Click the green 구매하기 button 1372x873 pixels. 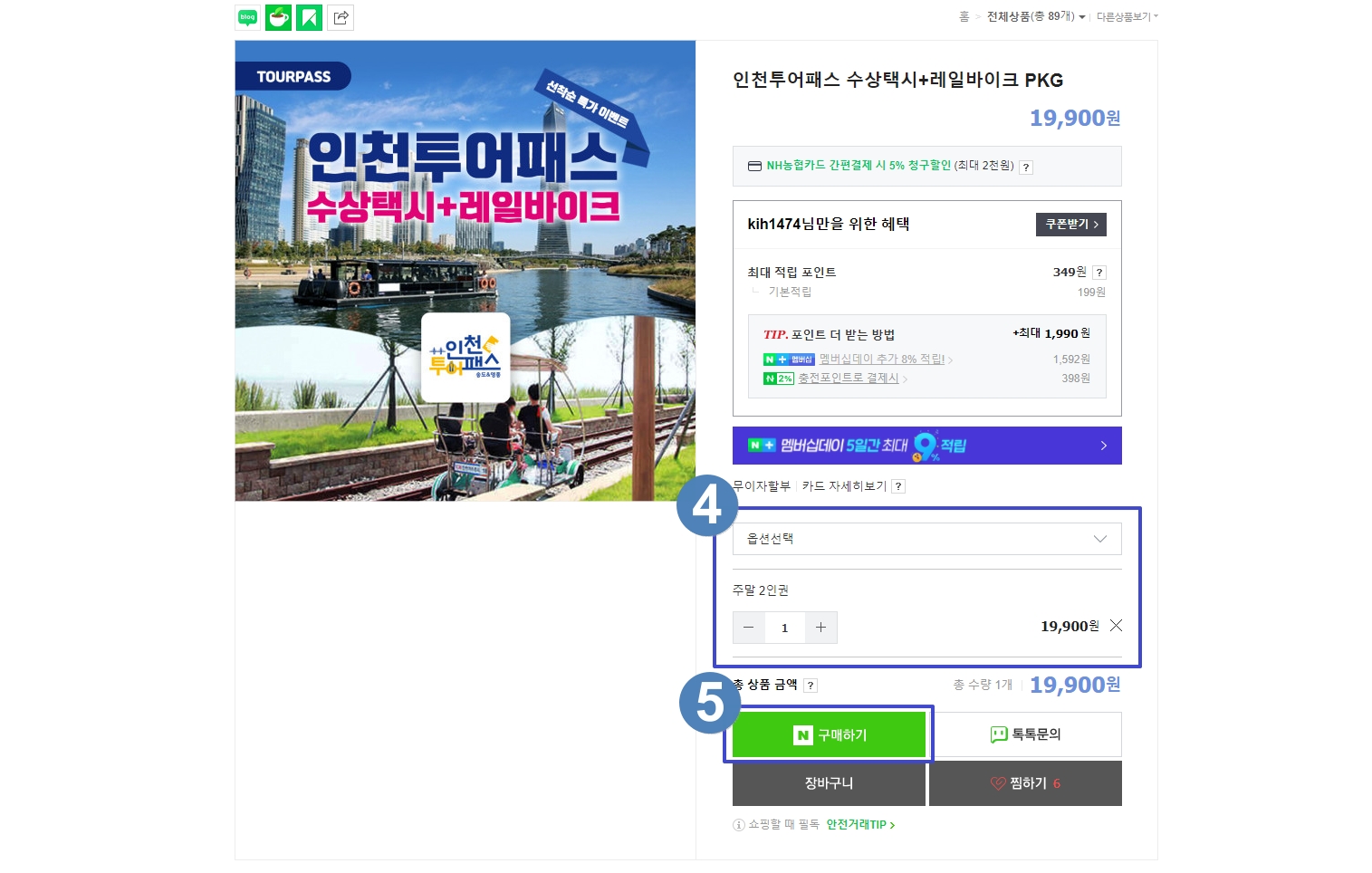(829, 734)
